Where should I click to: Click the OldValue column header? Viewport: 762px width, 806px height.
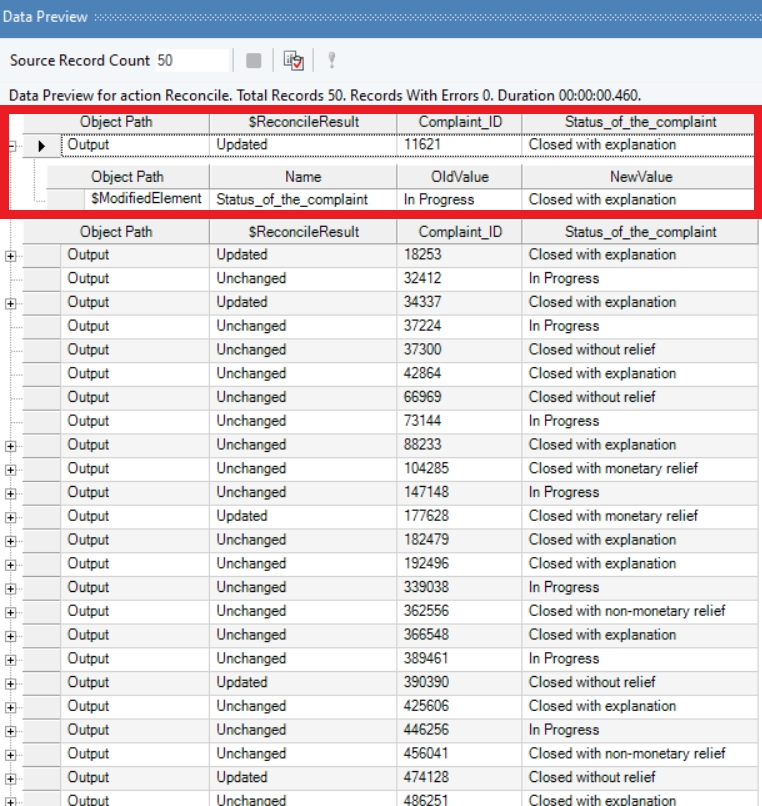pyautogui.click(x=459, y=177)
